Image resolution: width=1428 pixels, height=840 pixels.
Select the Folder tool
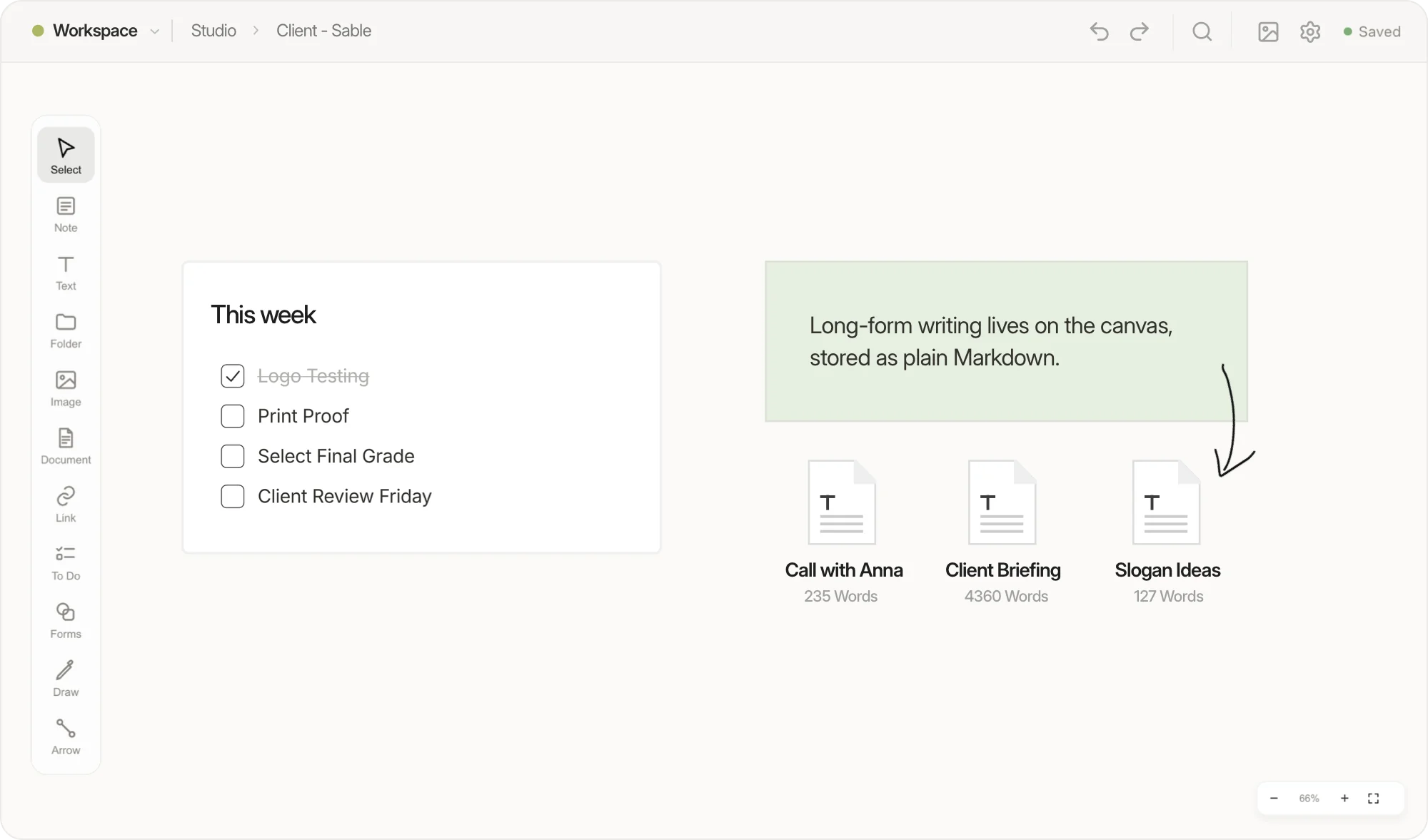(66, 330)
